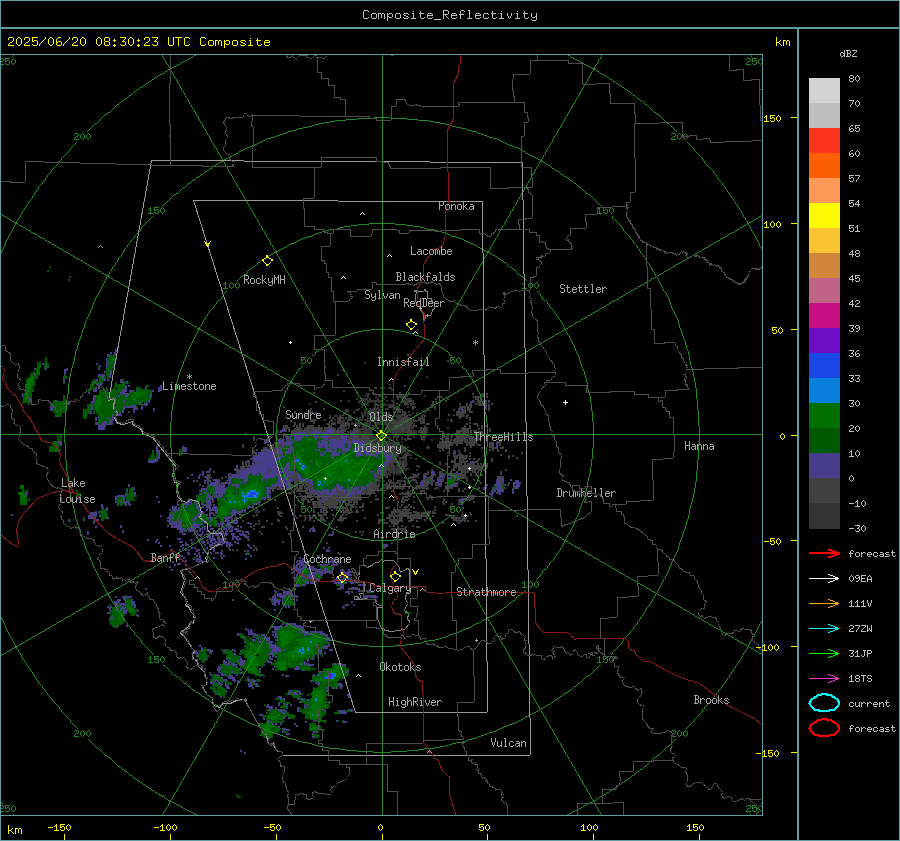Select the bright green 30-20 dBZ swatch

(824, 416)
